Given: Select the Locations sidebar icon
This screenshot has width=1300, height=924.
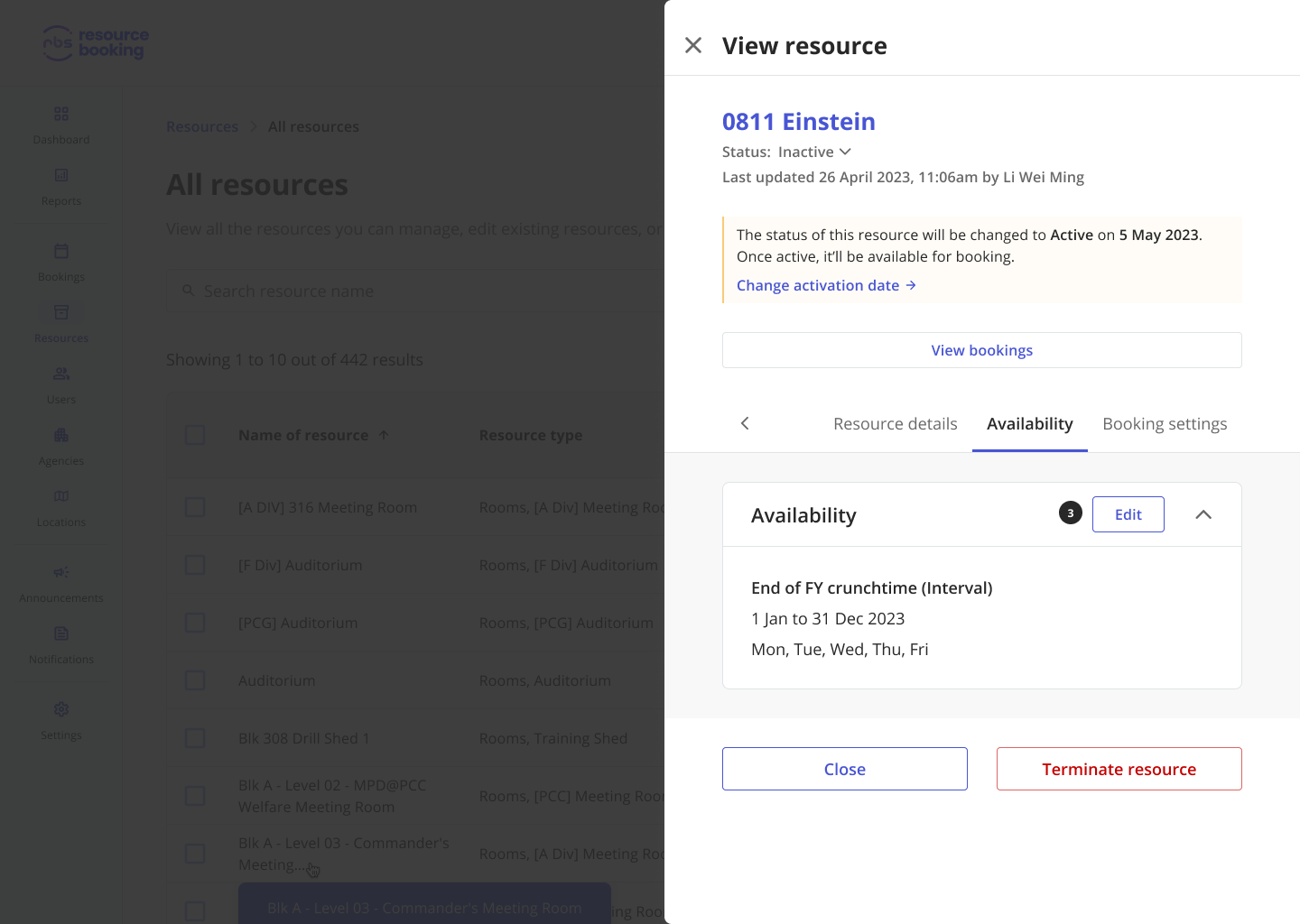Looking at the screenshot, I should click(60, 495).
